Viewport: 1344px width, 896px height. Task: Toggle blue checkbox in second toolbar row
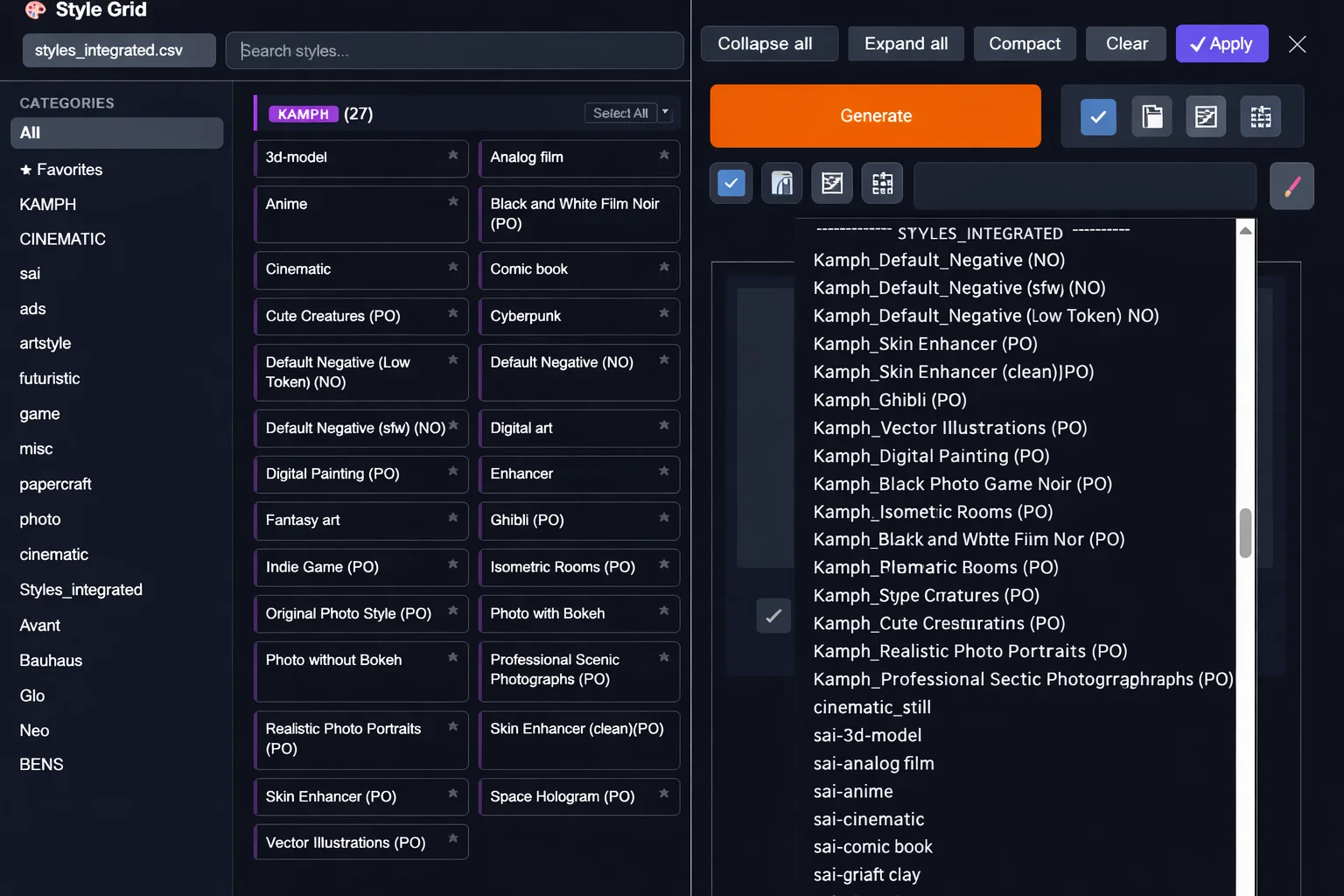click(x=731, y=183)
